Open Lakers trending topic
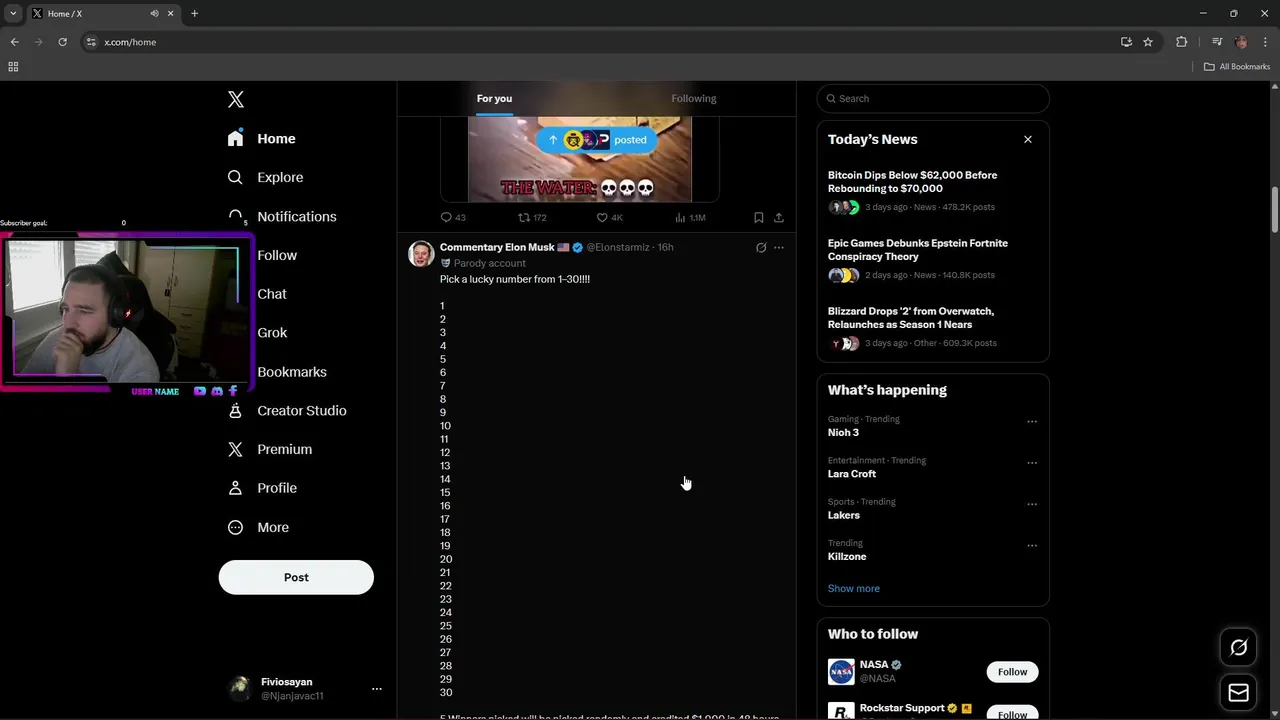Screen dimensions: 1280x720 (844, 515)
